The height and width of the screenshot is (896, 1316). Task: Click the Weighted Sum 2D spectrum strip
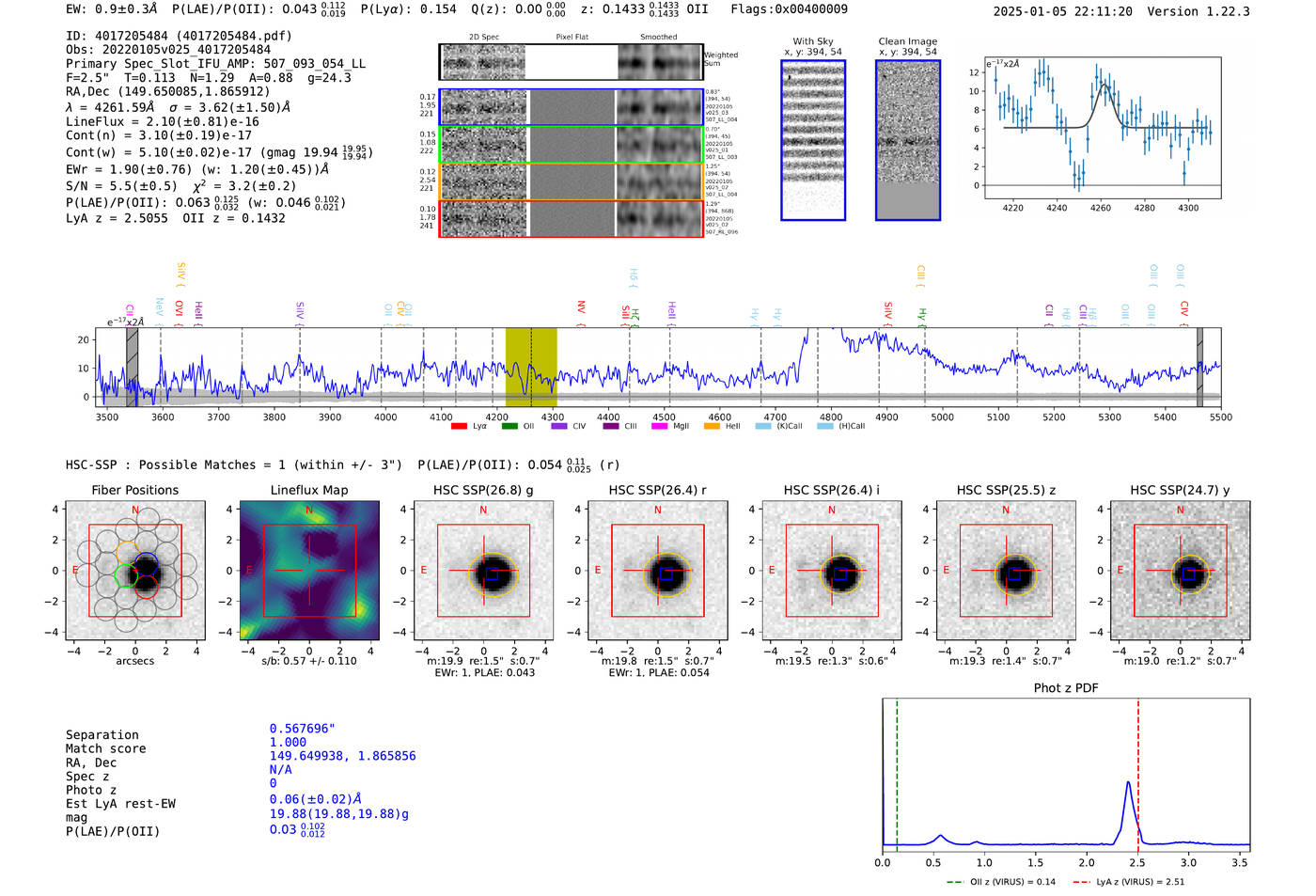[571, 62]
